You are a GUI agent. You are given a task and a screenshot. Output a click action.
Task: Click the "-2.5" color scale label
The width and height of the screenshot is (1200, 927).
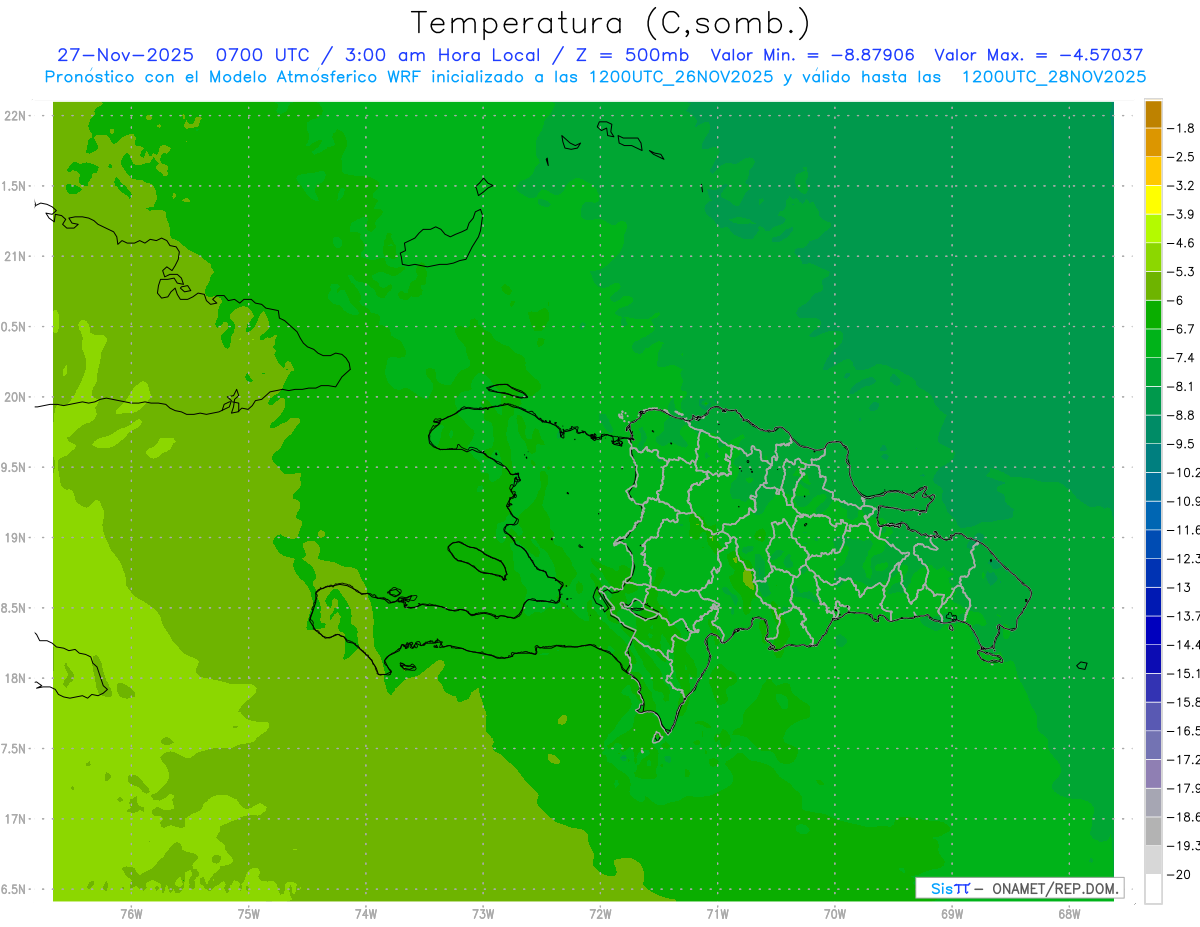click(x=1181, y=157)
